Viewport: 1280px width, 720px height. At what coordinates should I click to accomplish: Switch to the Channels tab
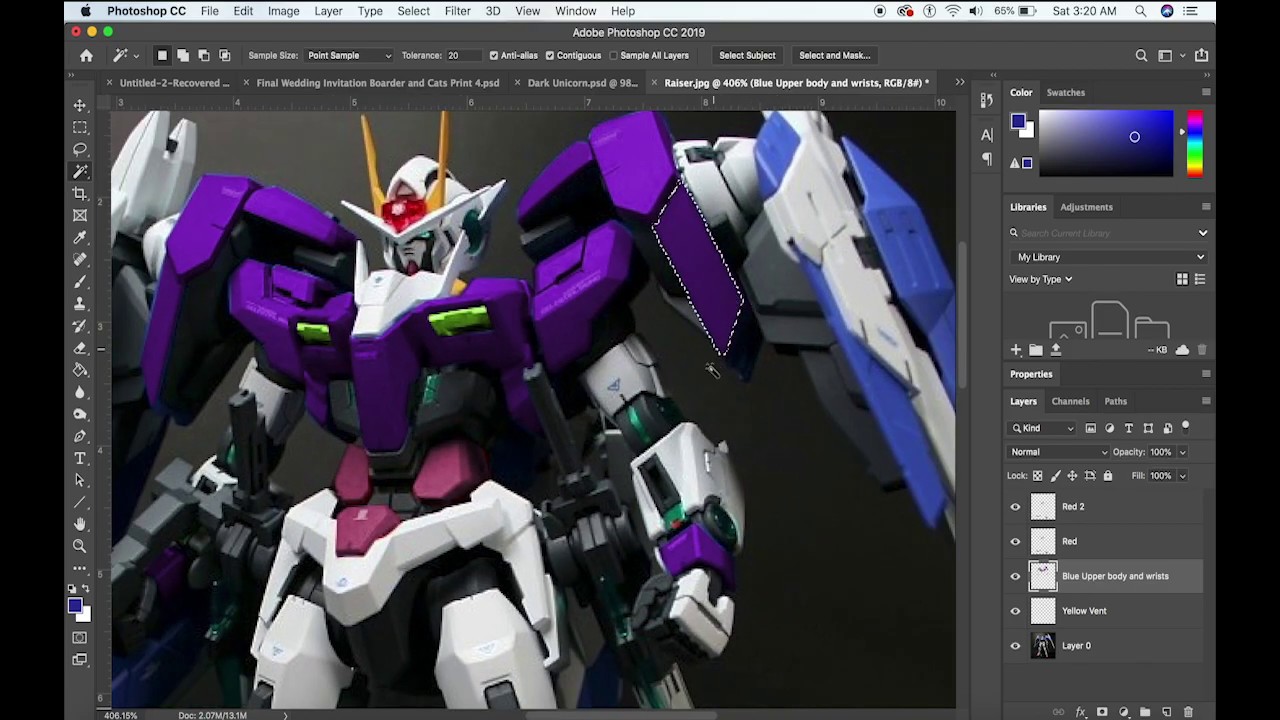1070,402
